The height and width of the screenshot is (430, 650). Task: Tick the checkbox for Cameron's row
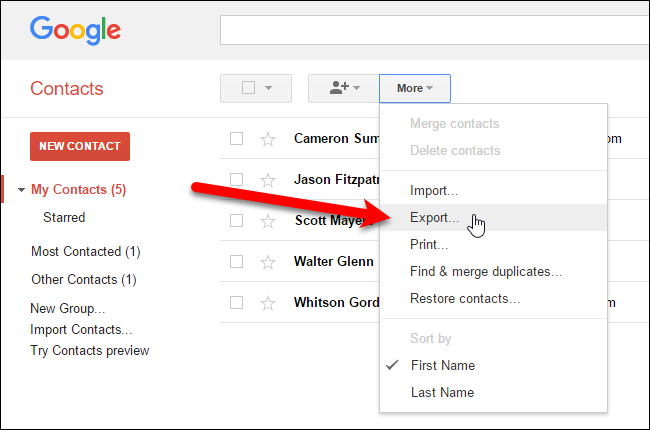[237, 139]
